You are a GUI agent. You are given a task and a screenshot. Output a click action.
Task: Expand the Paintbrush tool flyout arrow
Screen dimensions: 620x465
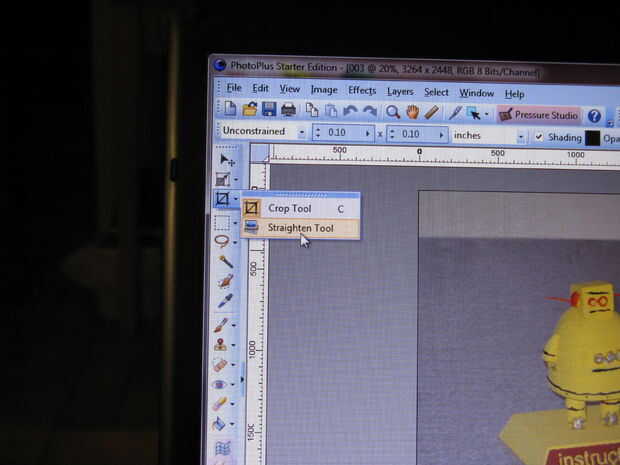point(234,325)
